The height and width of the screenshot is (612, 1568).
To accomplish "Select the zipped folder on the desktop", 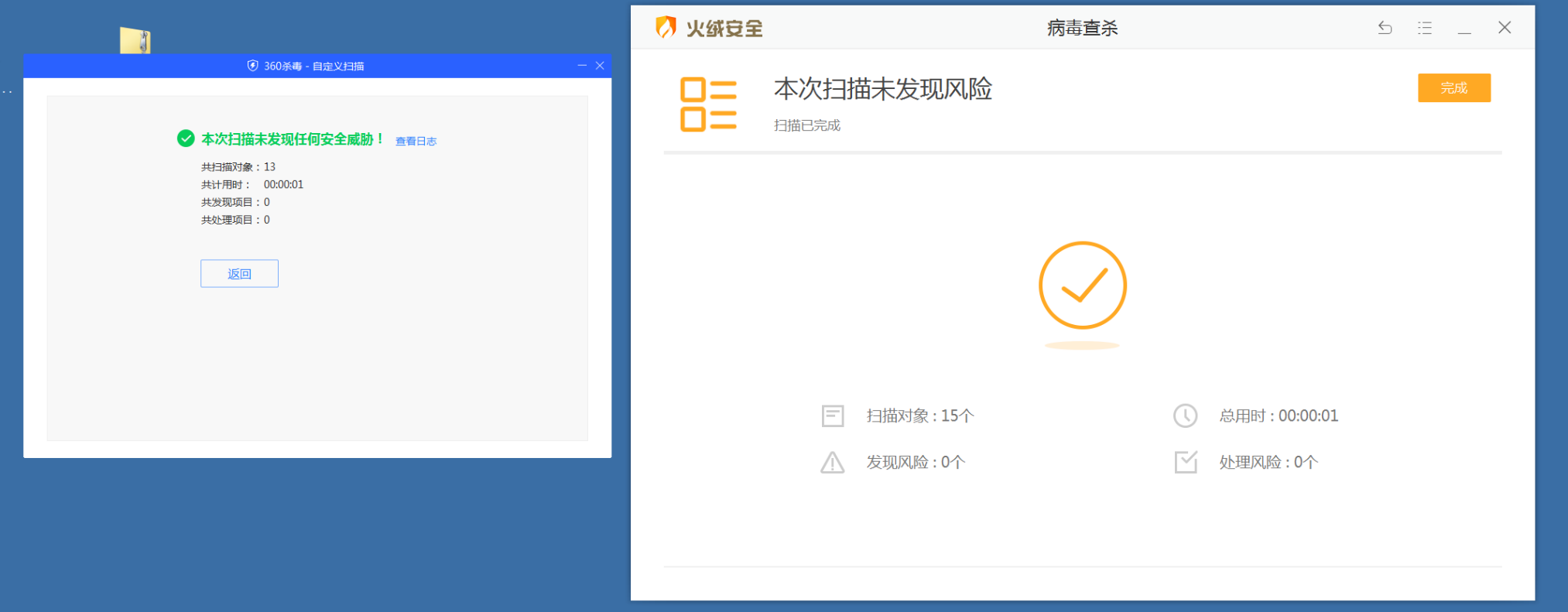I will tap(135, 40).
